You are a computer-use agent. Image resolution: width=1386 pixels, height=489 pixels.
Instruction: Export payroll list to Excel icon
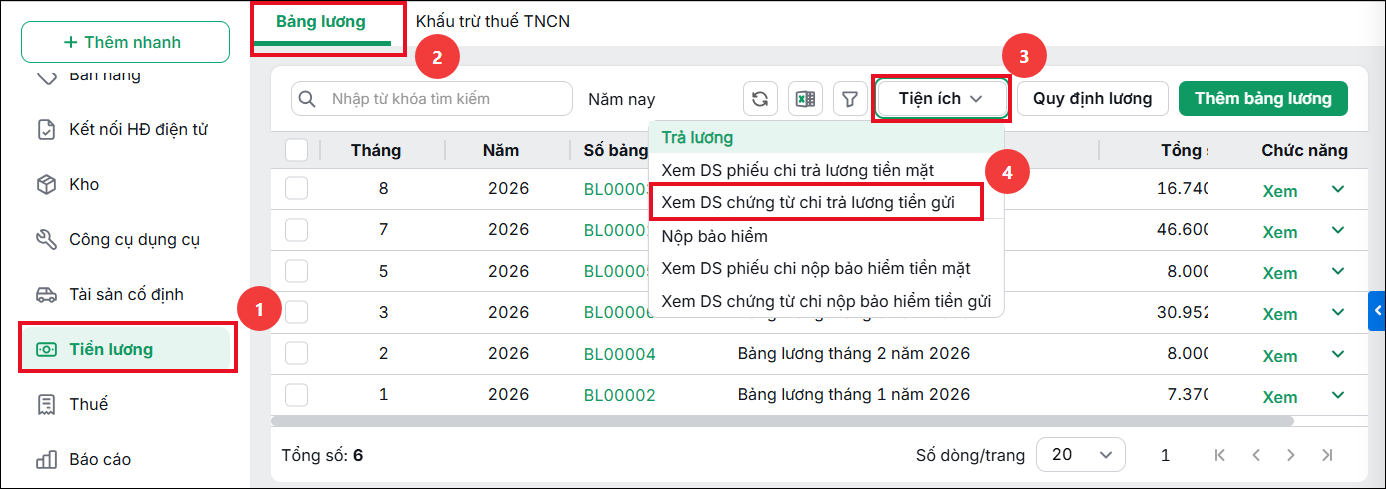[x=805, y=99]
